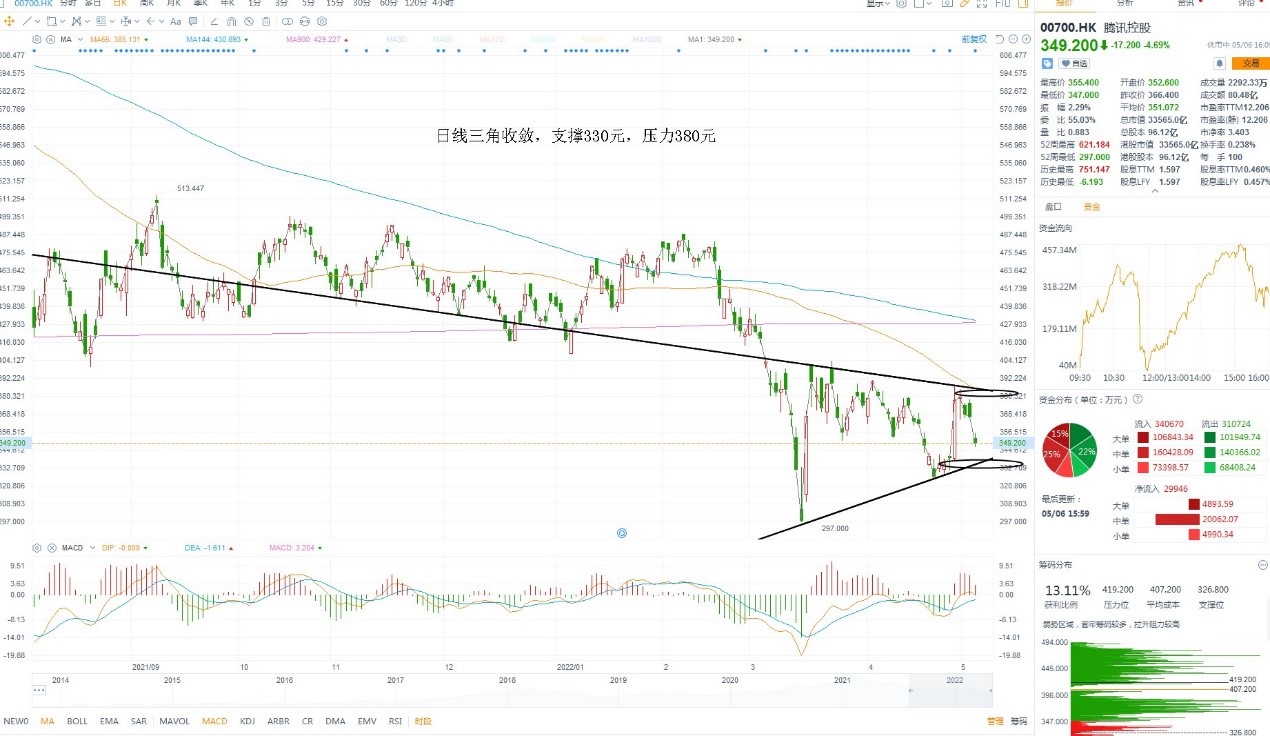
Task: Open MACD indicator settings gear
Action: pyautogui.click(x=37, y=548)
